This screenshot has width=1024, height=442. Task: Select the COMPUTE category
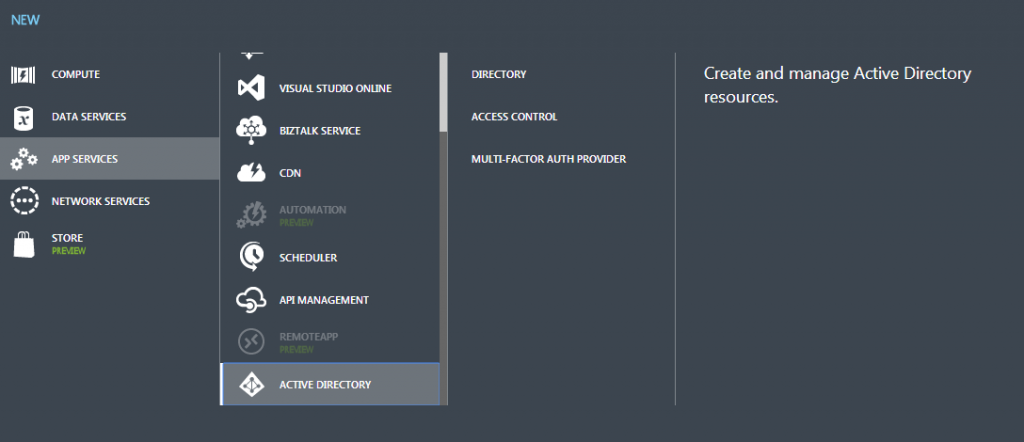coord(110,74)
